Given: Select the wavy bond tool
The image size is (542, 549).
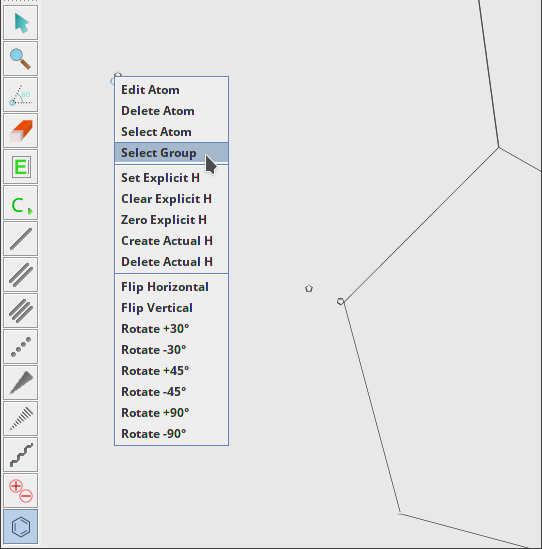Looking at the screenshot, I should (21, 455).
